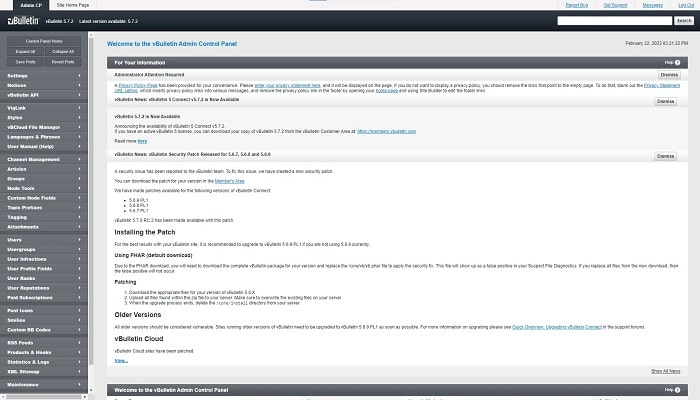The height and width of the screenshot is (400, 700).
Task: Expand the Articles sidebar section
Action: click(x=44, y=169)
